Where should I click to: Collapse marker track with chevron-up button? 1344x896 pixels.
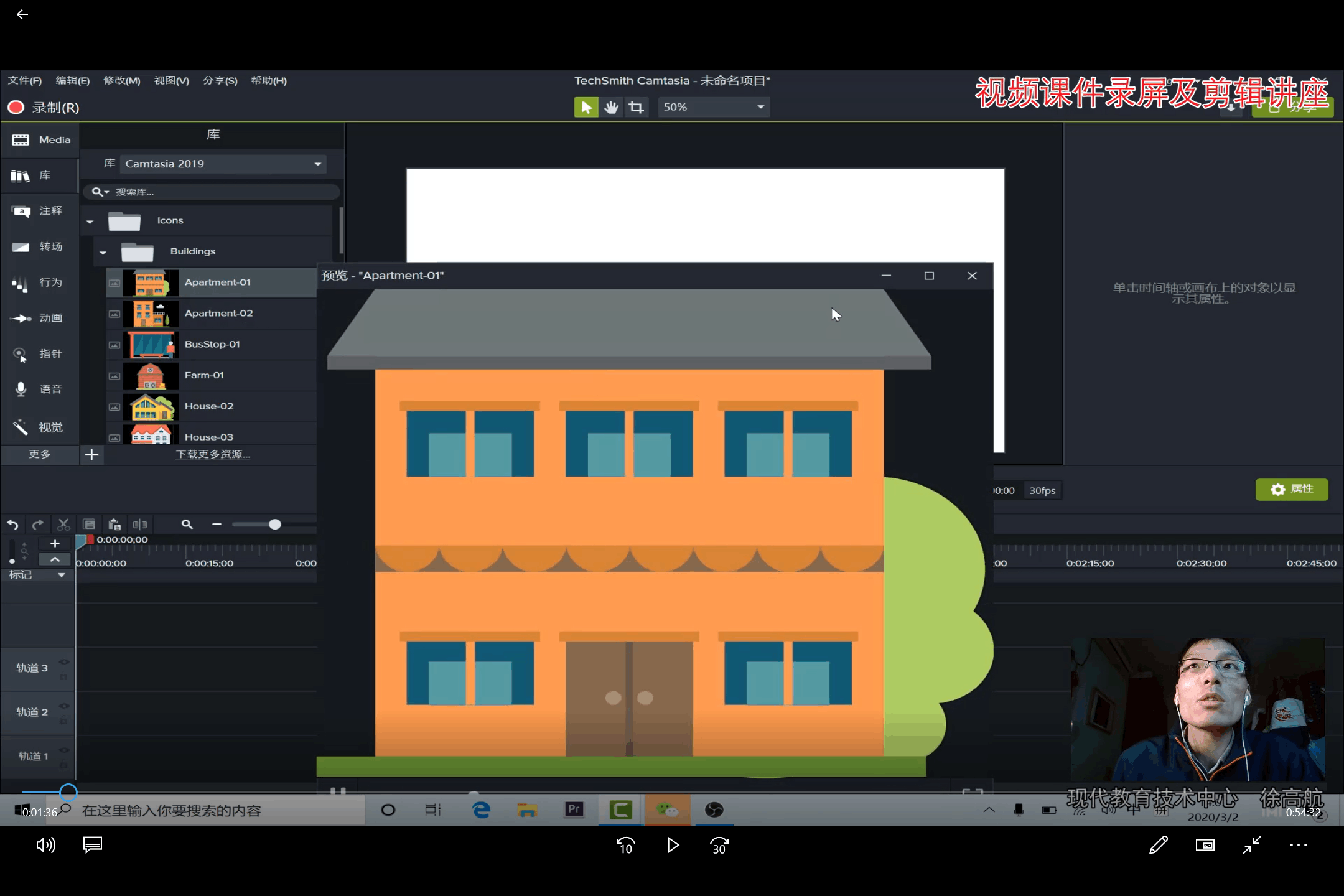[55, 559]
